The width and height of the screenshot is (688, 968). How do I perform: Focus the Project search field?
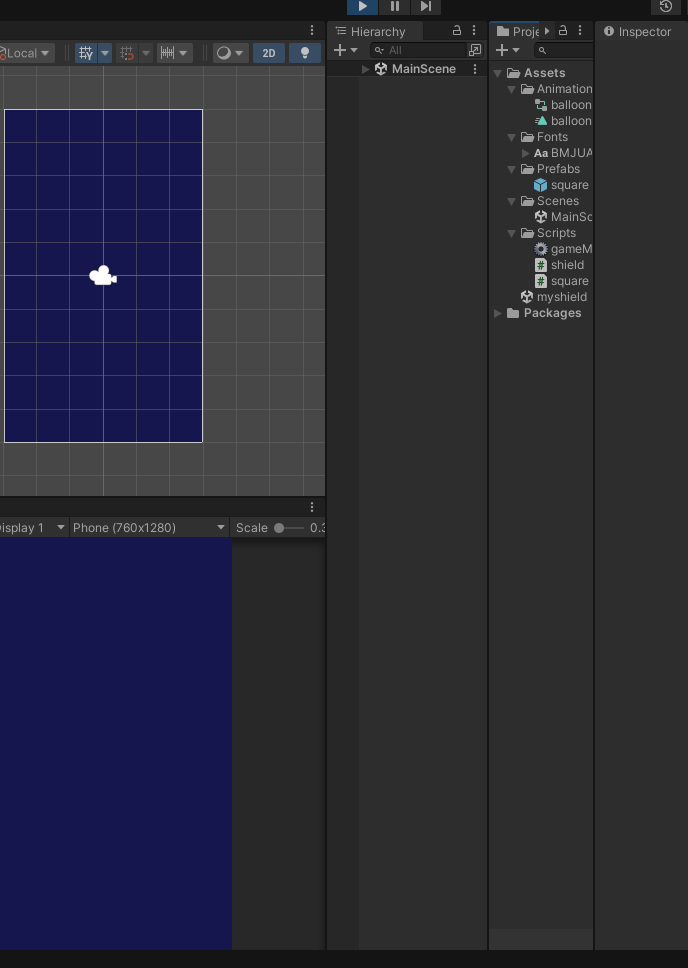coord(563,50)
